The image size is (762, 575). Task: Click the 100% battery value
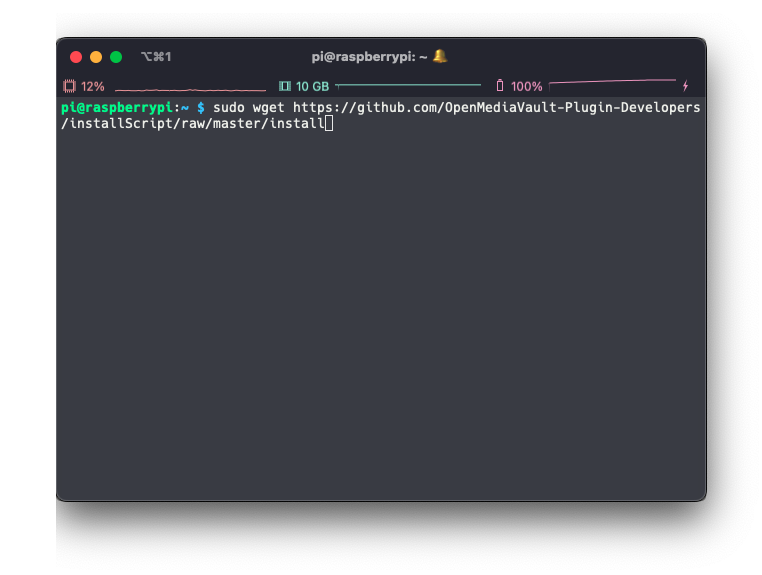(x=527, y=87)
